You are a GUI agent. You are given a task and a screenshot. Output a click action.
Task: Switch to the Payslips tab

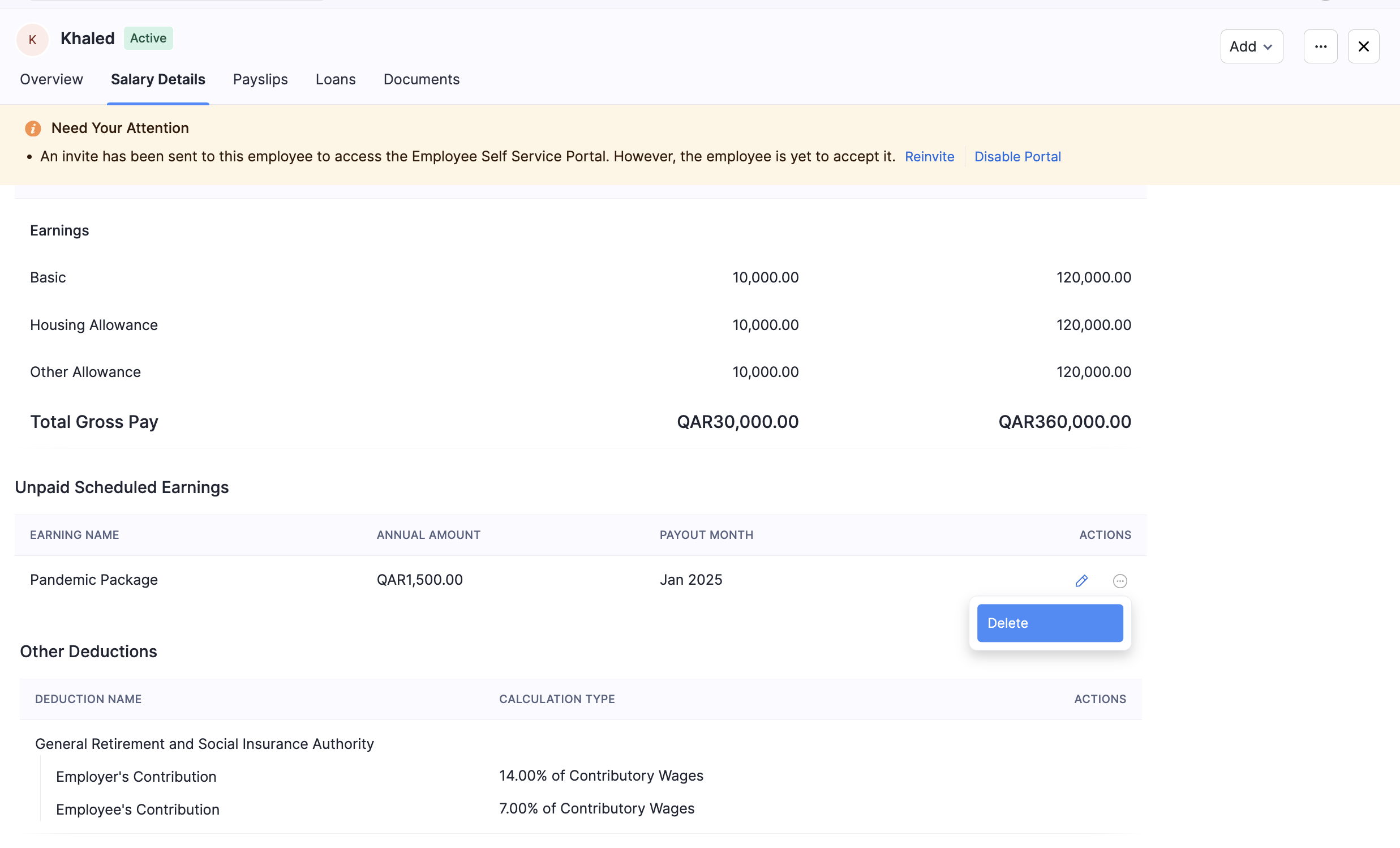coord(260,79)
